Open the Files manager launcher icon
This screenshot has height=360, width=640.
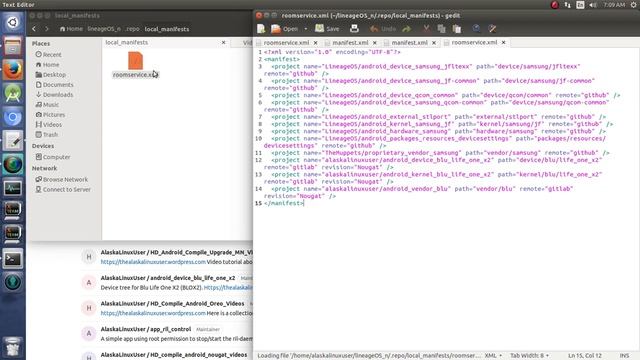(13, 46)
